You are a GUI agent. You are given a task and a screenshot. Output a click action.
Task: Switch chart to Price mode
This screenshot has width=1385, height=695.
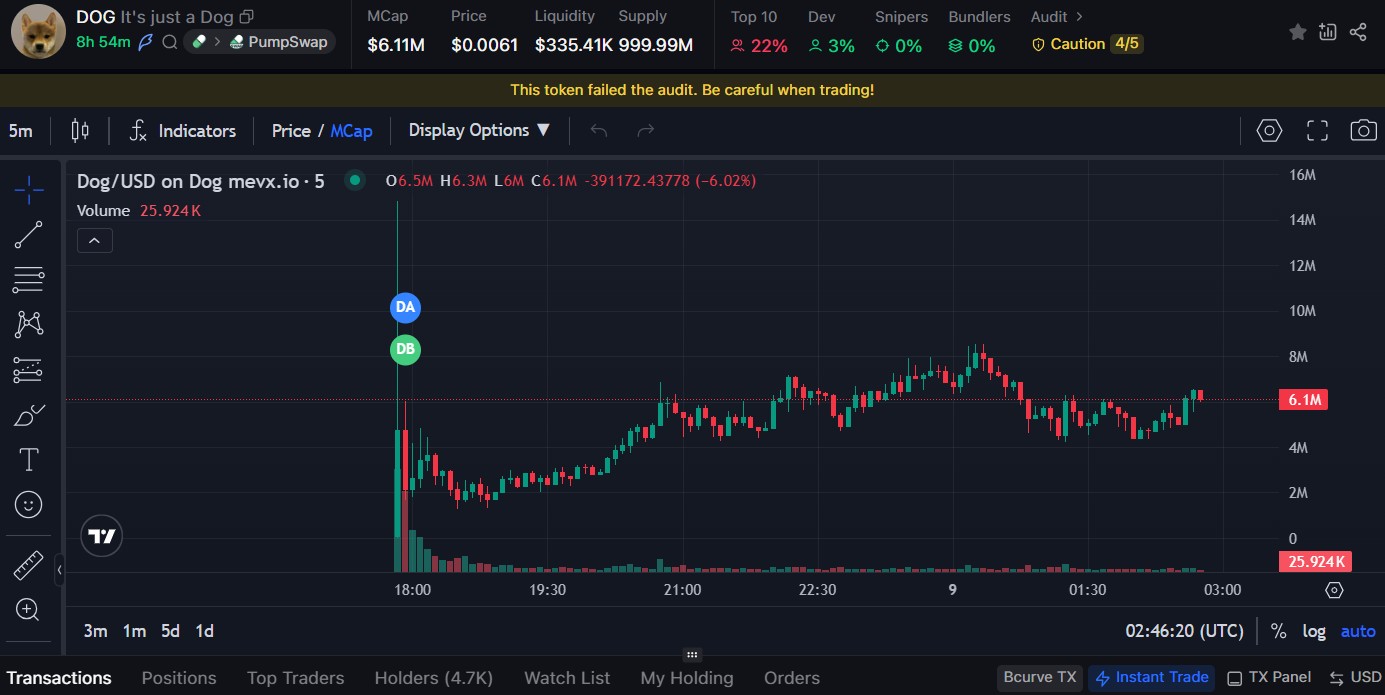pyautogui.click(x=291, y=131)
